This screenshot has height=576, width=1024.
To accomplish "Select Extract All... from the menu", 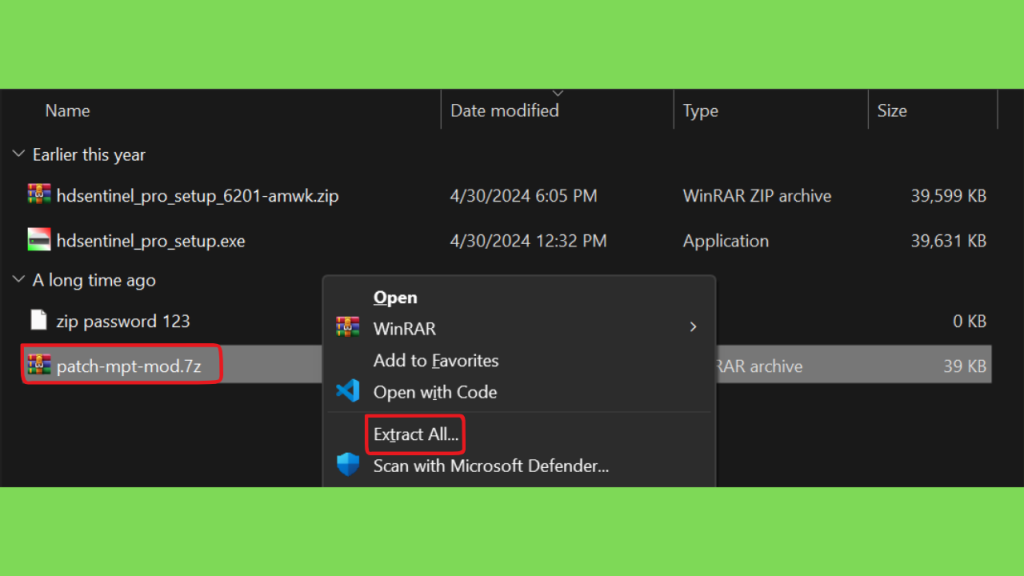I will coord(416,434).
